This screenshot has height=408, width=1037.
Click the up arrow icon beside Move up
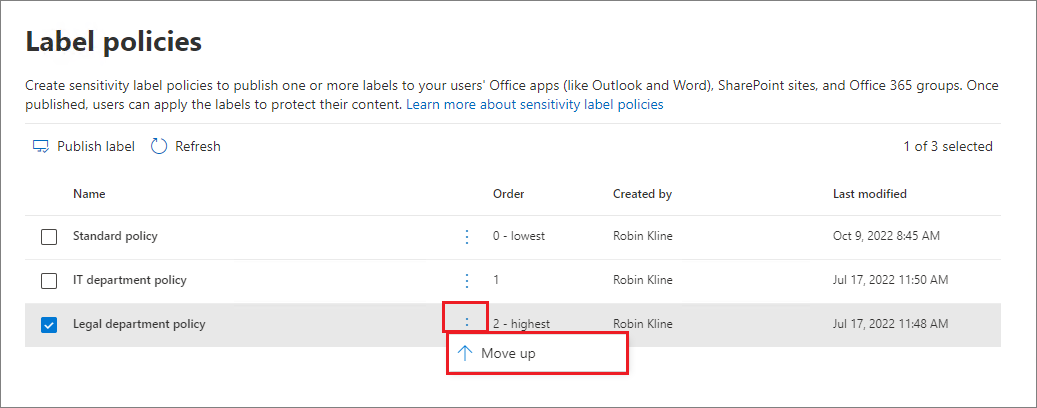click(x=464, y=353)
